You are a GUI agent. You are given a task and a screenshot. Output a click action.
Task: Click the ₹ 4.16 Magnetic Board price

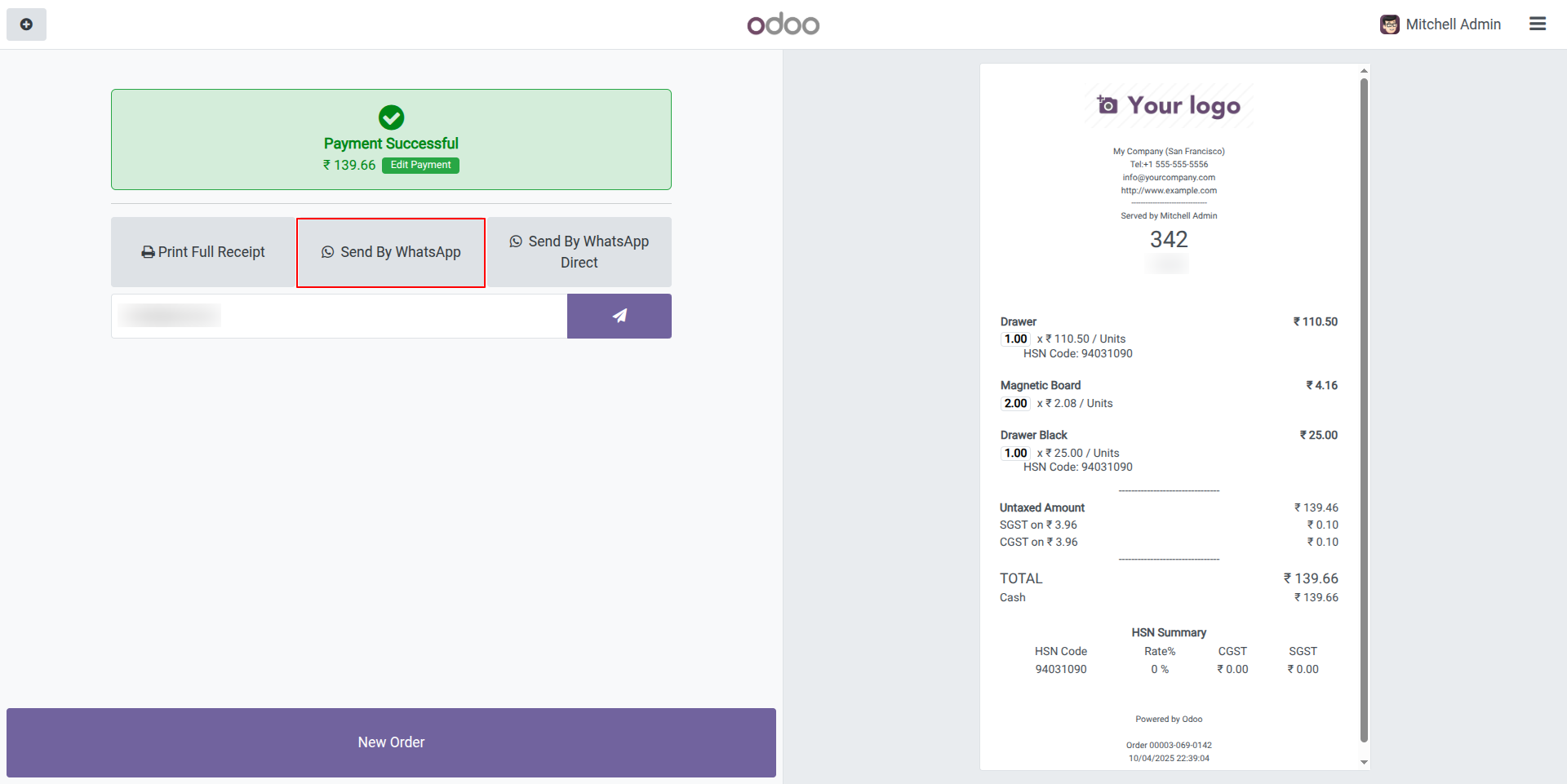(1322, 385)
